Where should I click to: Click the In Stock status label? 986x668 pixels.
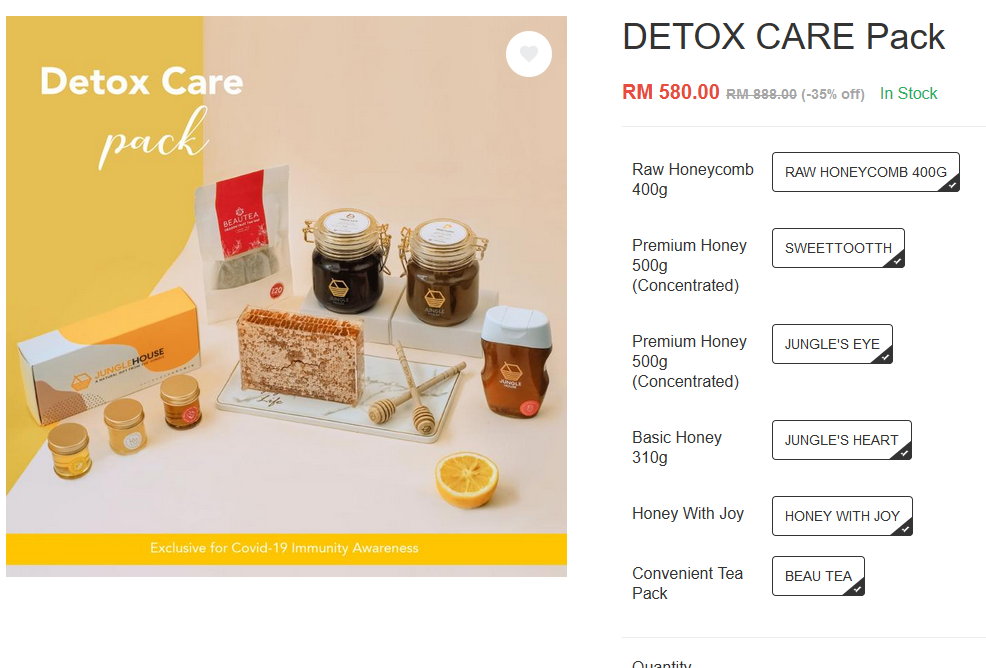(x=908, y=94)
